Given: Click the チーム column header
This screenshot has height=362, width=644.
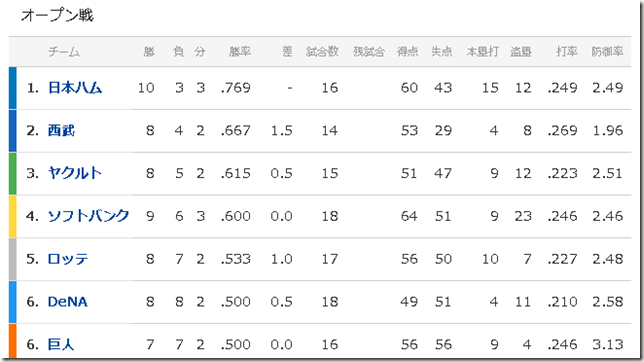Looking at the screenshot, I should coord(64,51).
